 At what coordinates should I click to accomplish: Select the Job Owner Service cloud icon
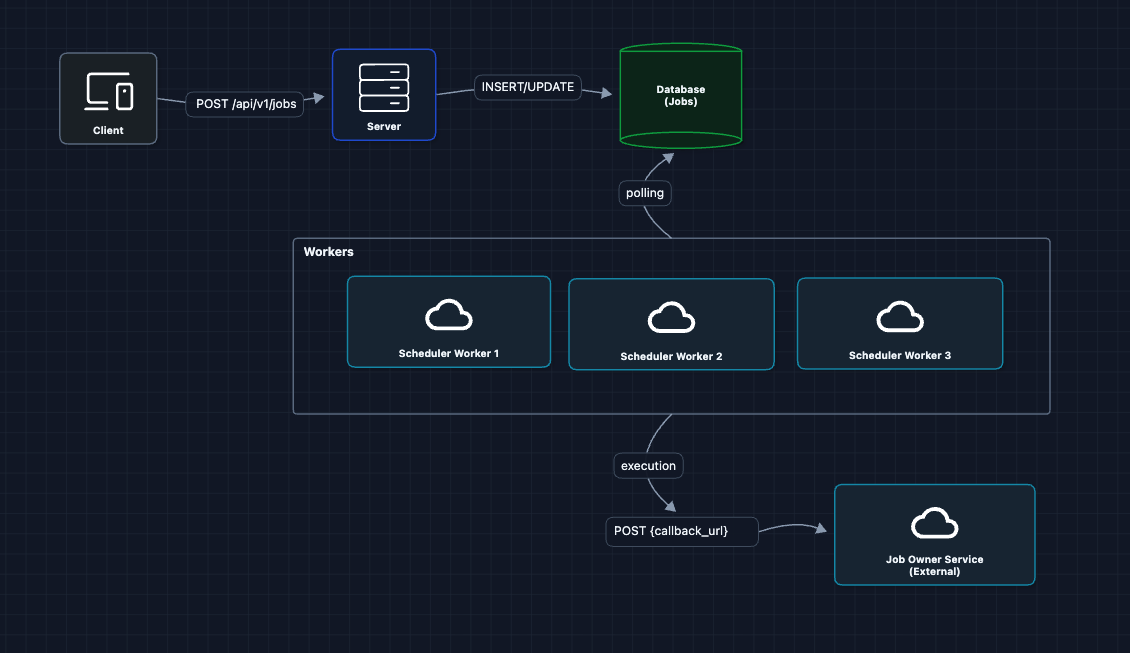tap(934, 523)
